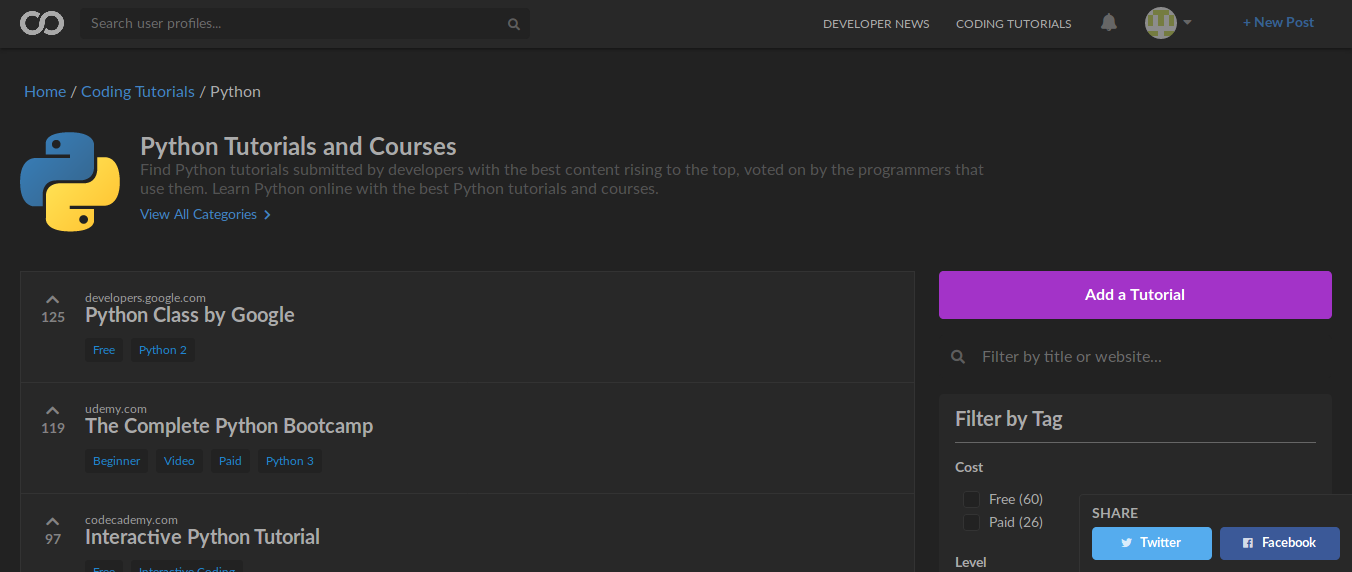
Task: Click the Python Tutorials and Courses heading
Action: tap(298, 146)
